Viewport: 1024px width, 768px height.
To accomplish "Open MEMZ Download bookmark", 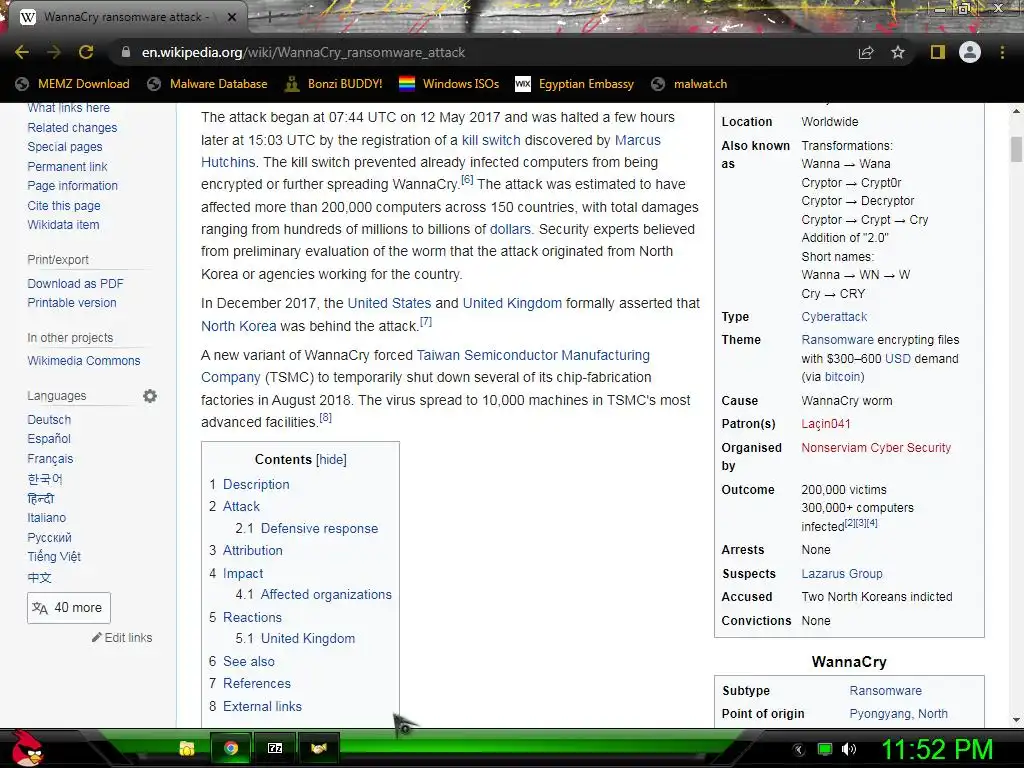I will 72,84.
